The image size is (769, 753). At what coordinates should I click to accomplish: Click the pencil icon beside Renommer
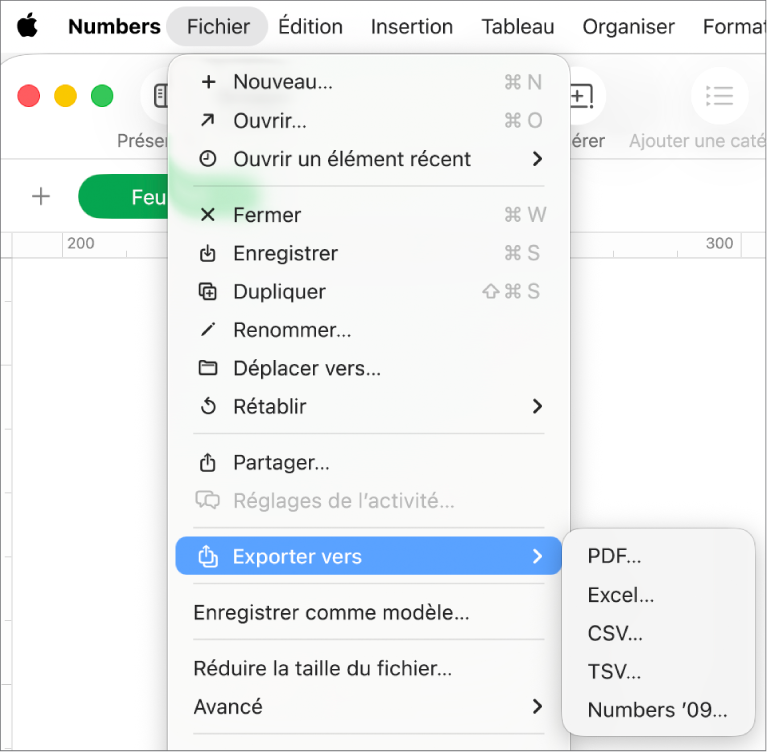pyautogui.click(x=208, y=330)
